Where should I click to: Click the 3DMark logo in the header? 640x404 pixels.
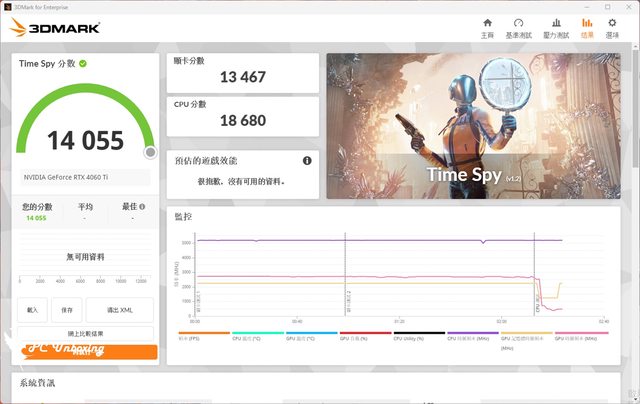pyautogui.click(x=55, y=28)
